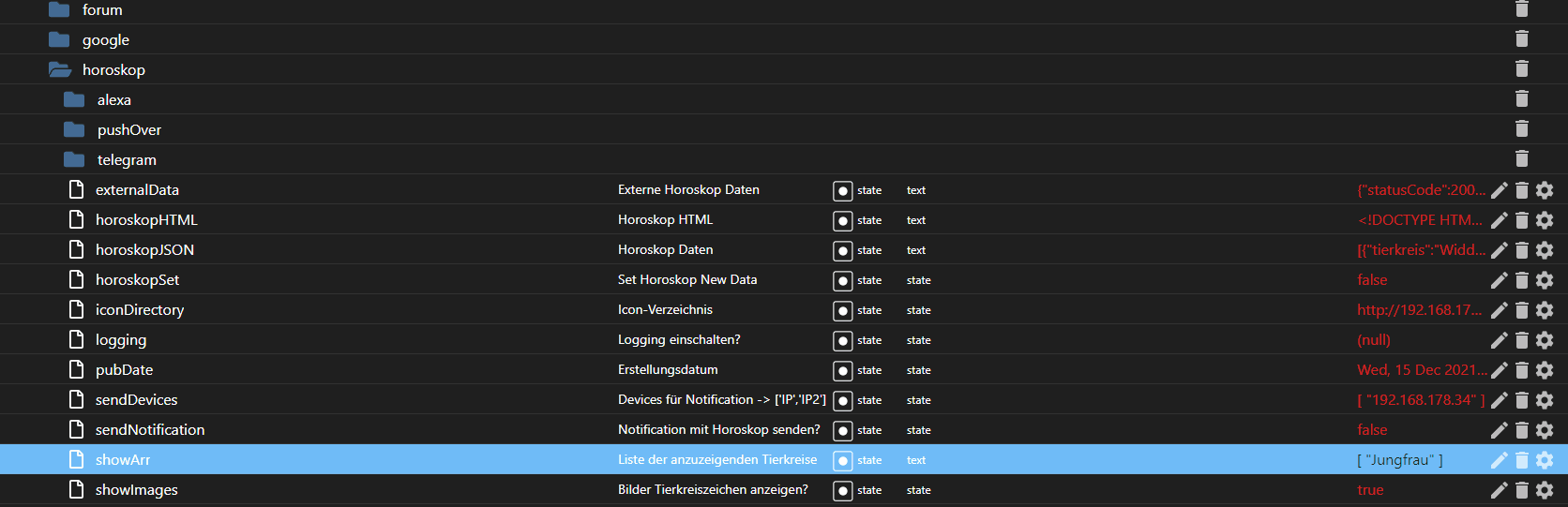Click trash icon on the google folder
The height and width of the screenshot is (507, 1568).
click(1522, 38)
